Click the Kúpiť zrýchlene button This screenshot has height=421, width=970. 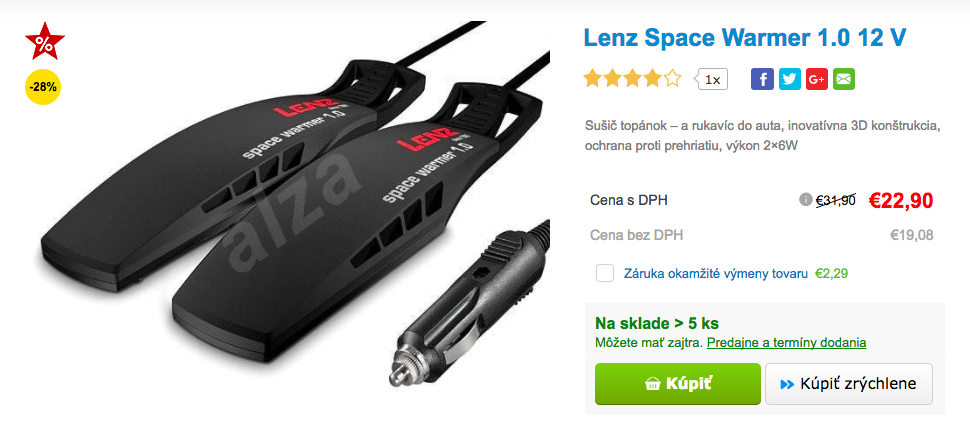849,384
